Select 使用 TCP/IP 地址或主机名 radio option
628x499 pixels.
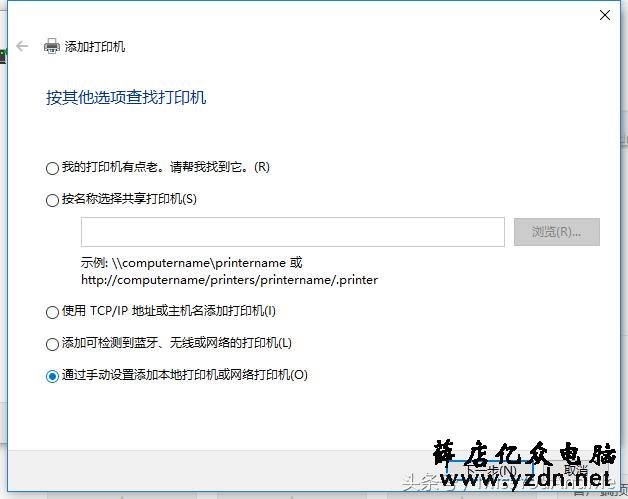52,312
